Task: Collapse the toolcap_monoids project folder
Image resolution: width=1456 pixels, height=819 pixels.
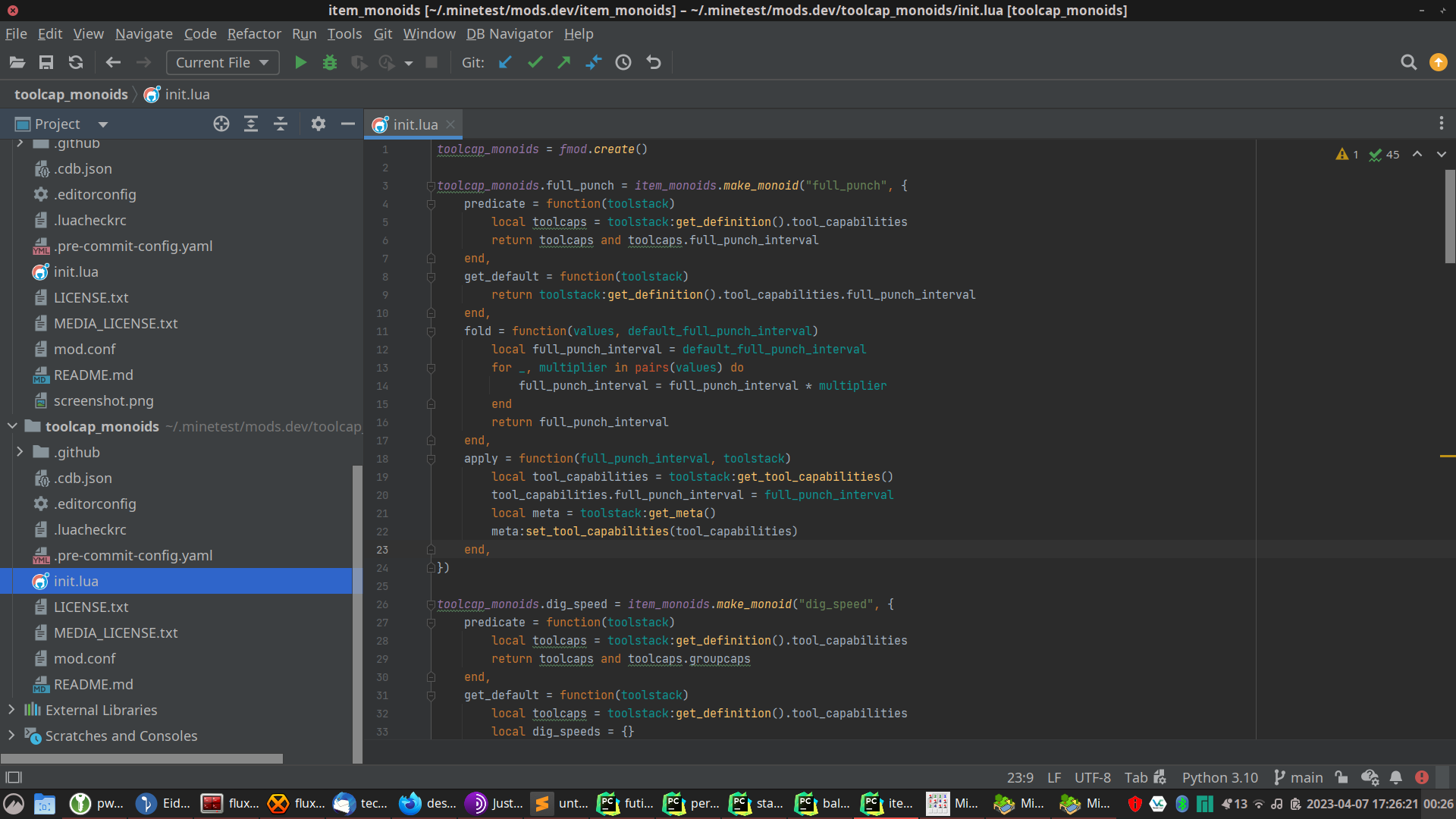Action: [12, 426]
